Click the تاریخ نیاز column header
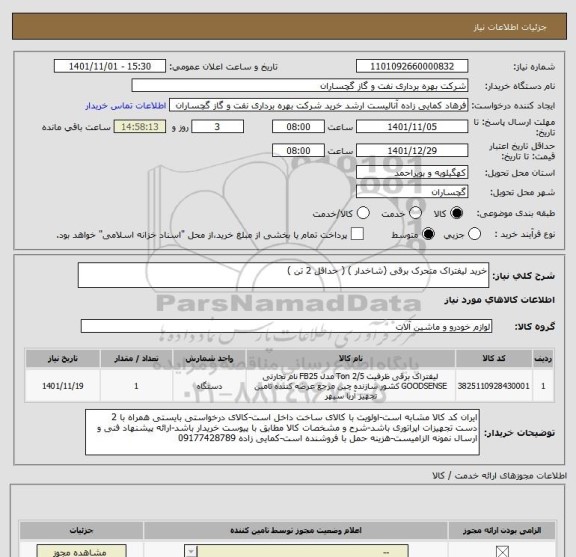This screenshot has width=576, height=557. point(62,358)
